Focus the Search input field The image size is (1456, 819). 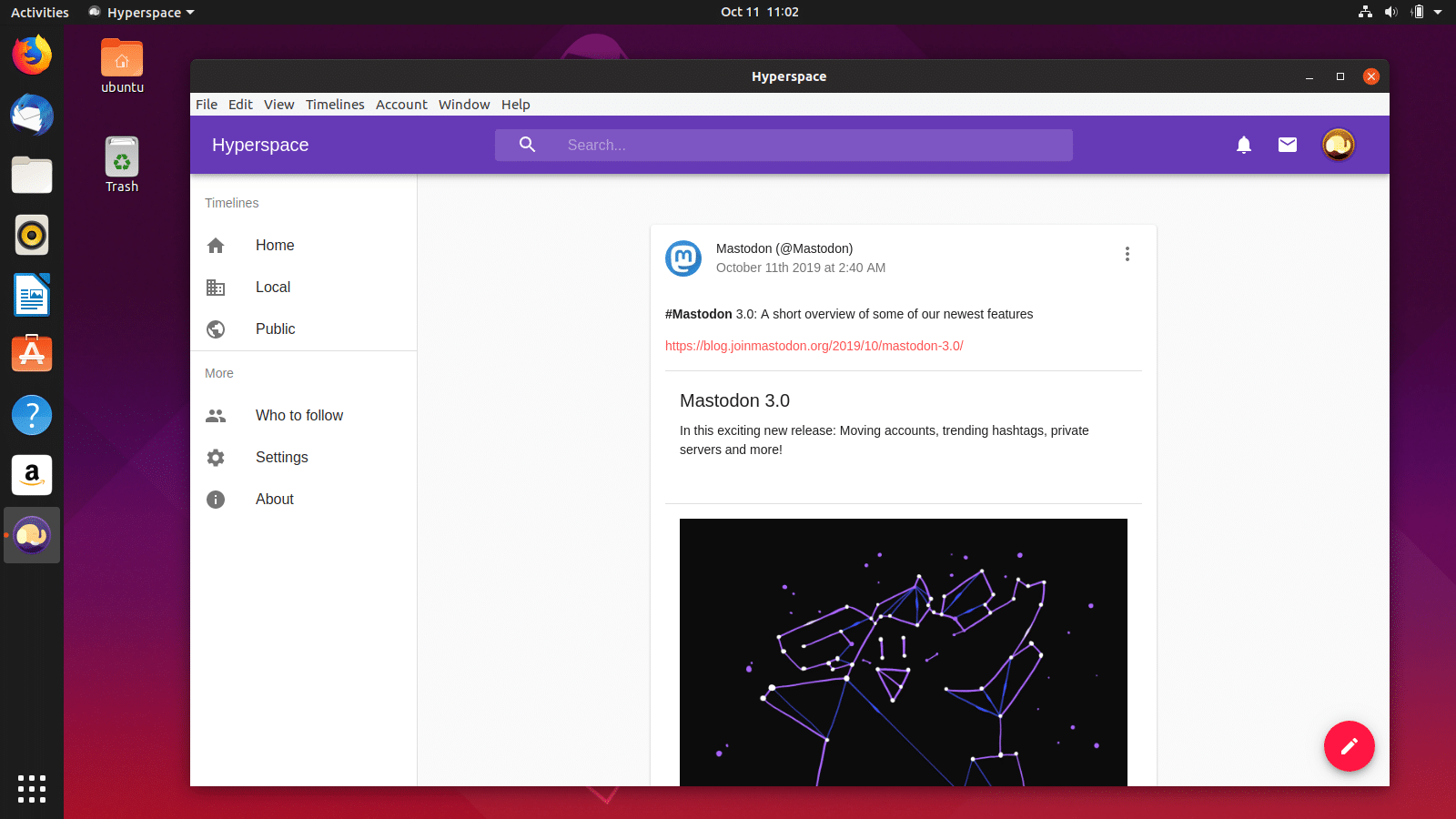pyautogui.click(x=784, y=145)
